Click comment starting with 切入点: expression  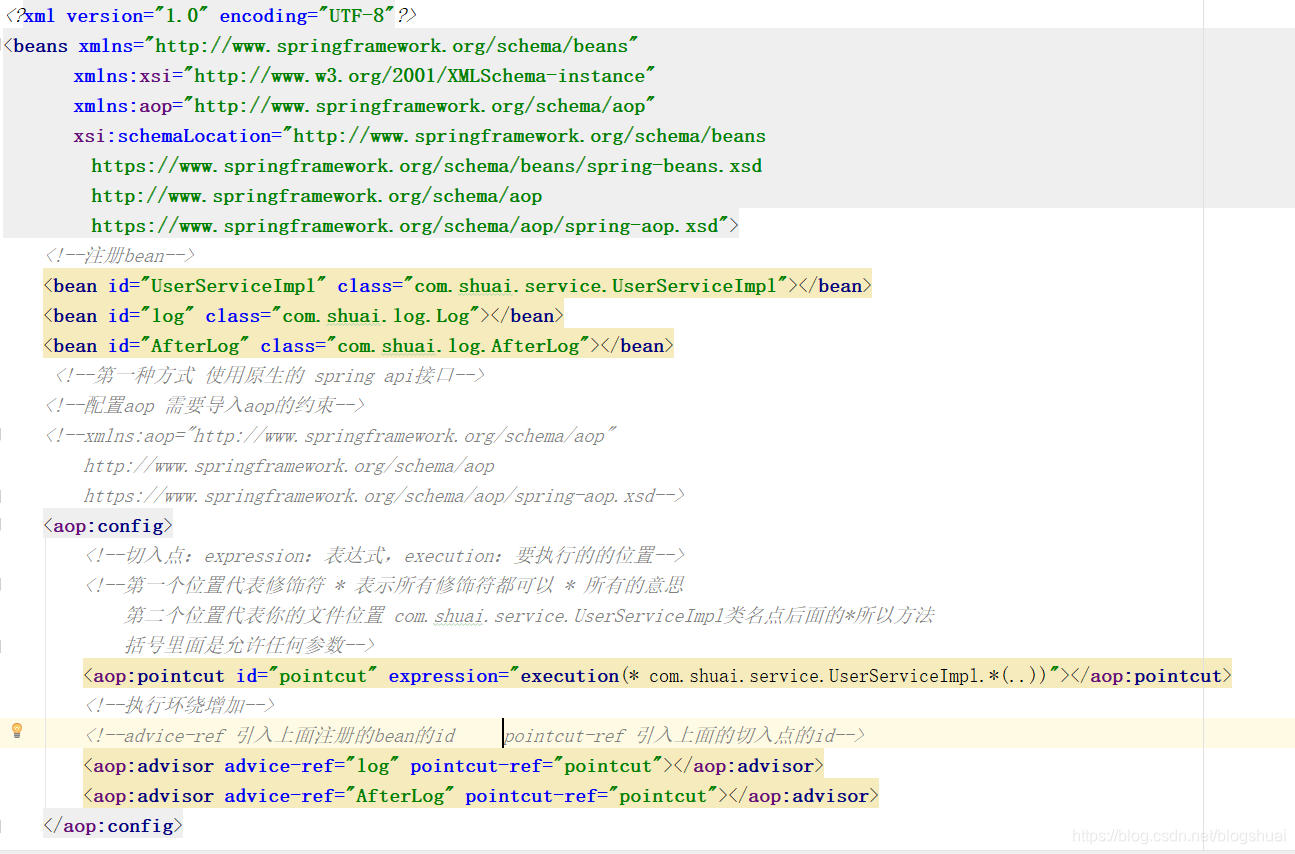(385, 556)
